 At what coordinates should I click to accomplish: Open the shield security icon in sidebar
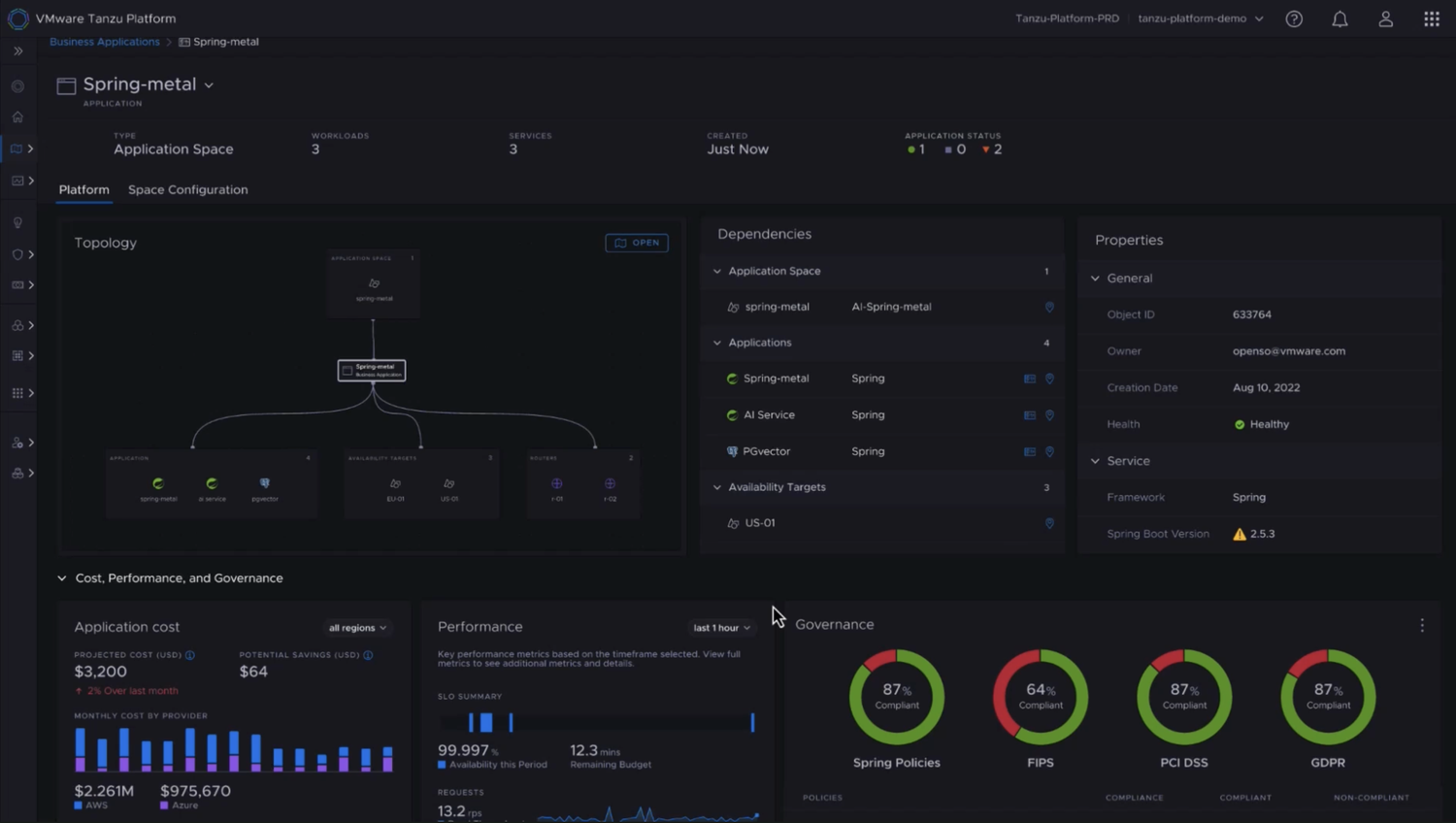pos(17,254)
